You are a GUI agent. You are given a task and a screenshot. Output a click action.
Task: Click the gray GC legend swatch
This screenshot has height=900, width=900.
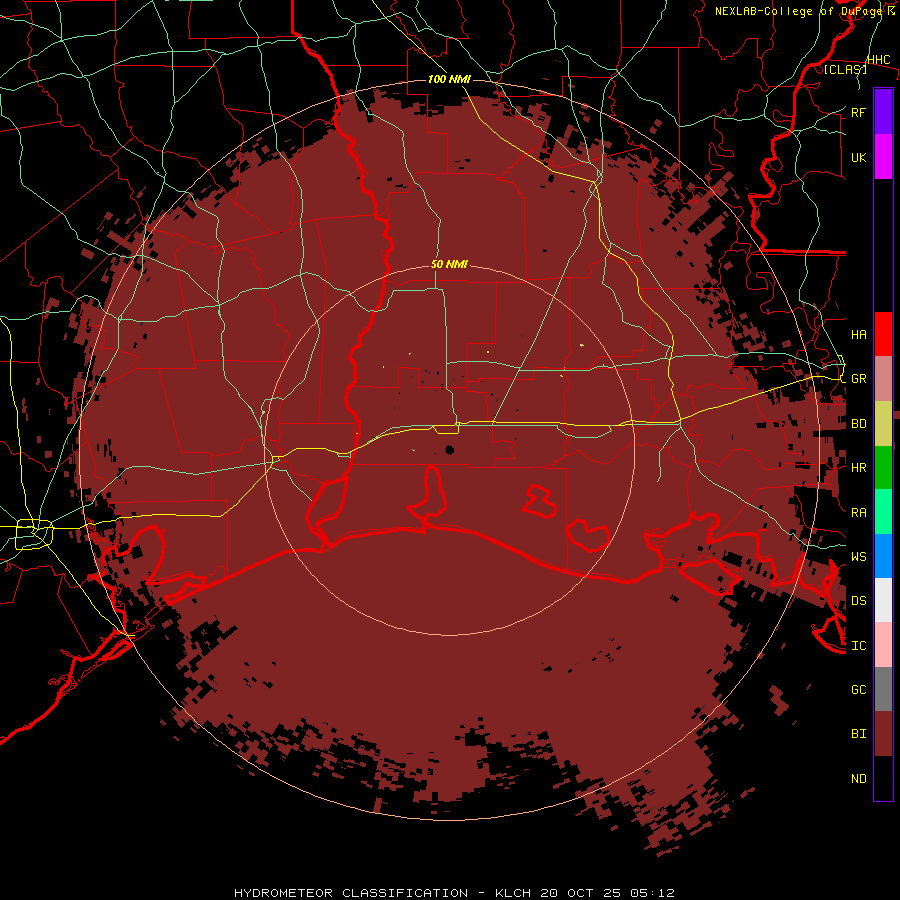click(883, 689)
